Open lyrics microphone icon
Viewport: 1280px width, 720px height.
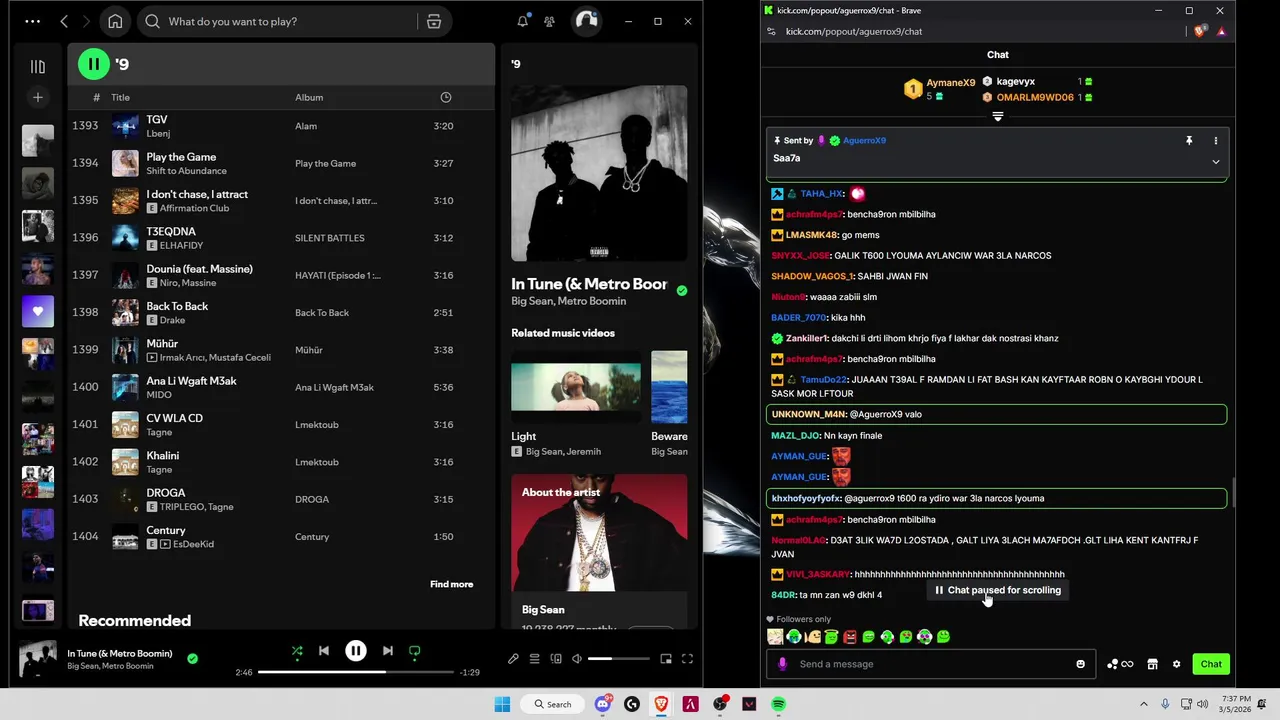click(513, 659)
